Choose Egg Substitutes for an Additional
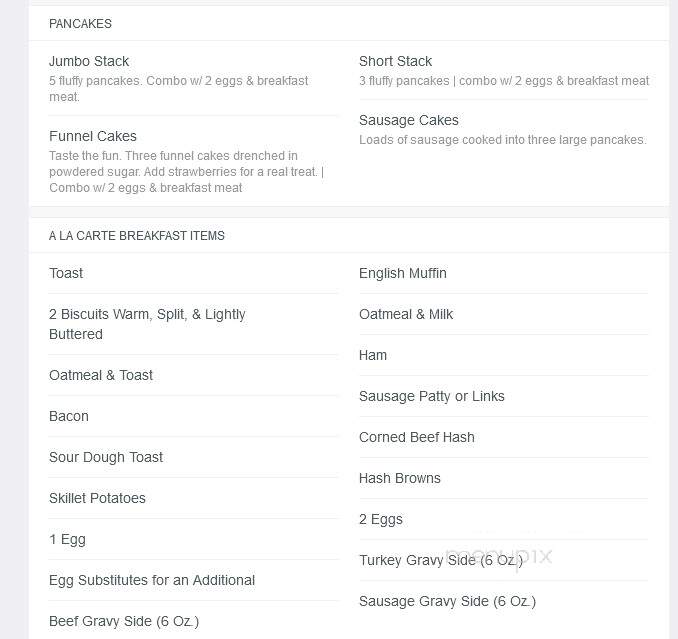The height and width of the screenshot is (639, 678). tap(152, 580)
